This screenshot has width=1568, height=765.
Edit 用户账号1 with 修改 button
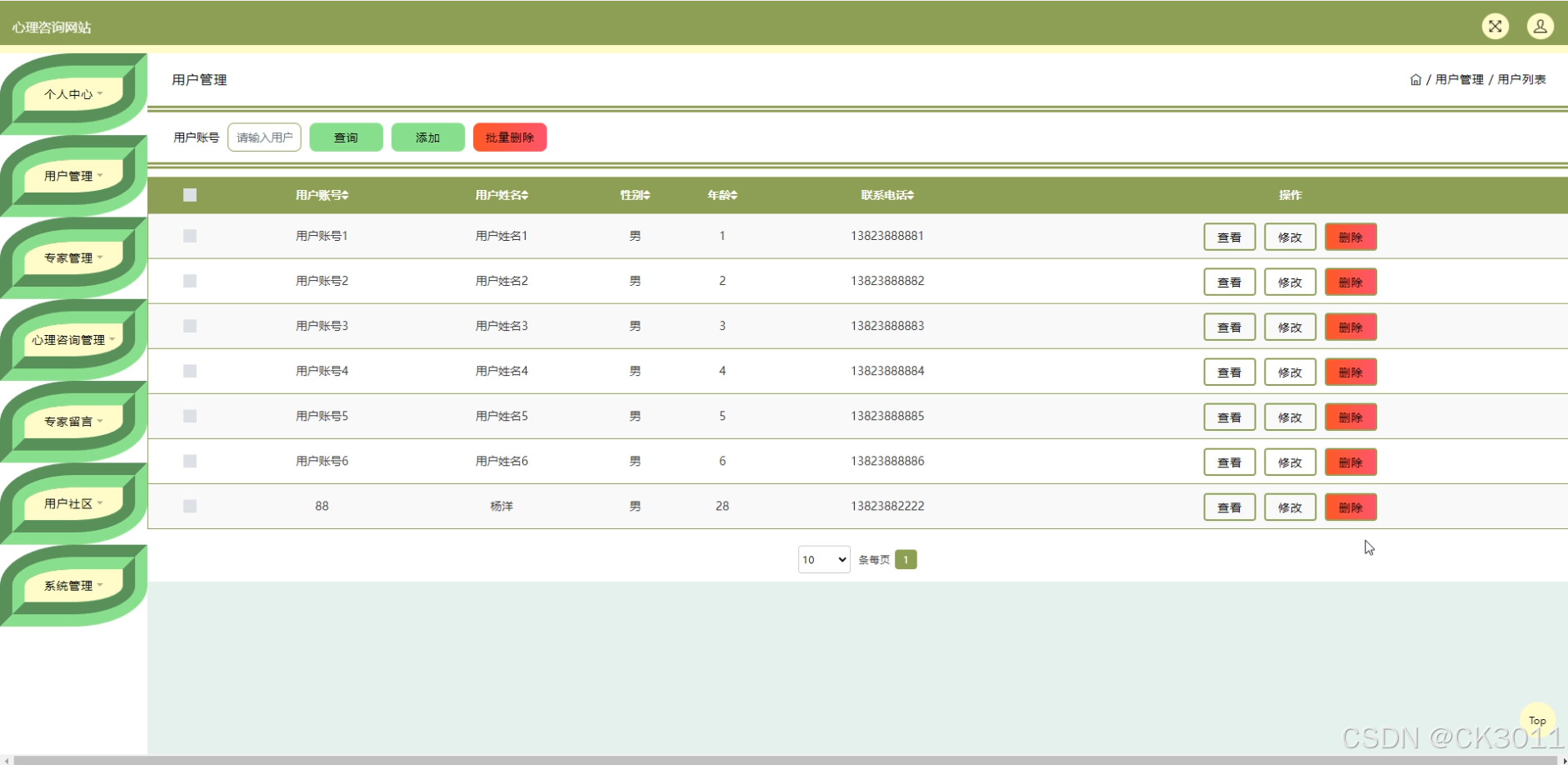1290,237
